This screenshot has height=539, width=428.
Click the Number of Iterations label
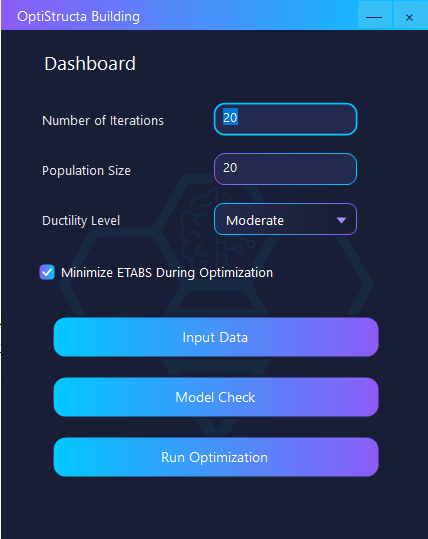(103, 121)
